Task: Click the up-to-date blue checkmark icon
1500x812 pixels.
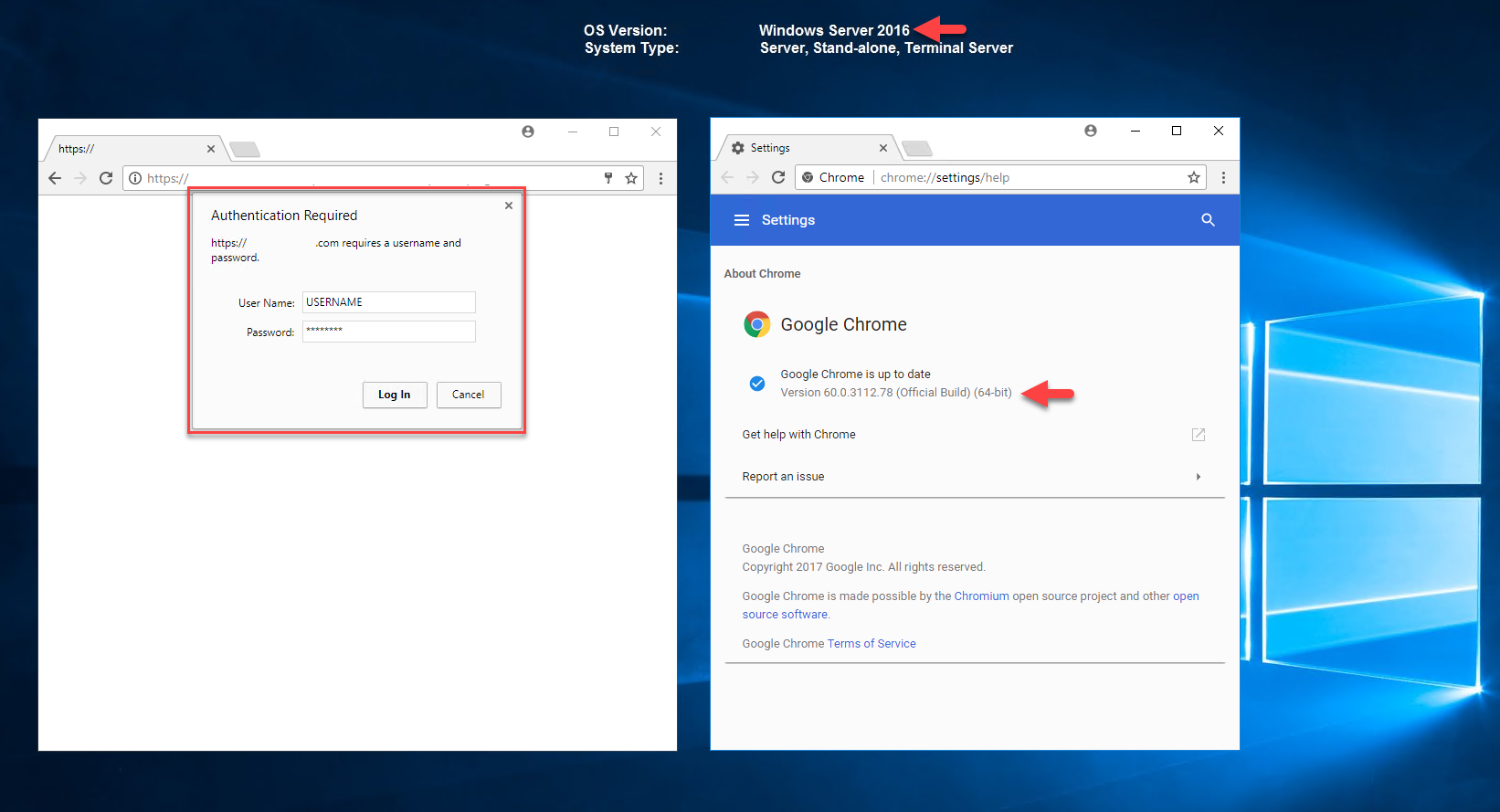Action: 757,384
